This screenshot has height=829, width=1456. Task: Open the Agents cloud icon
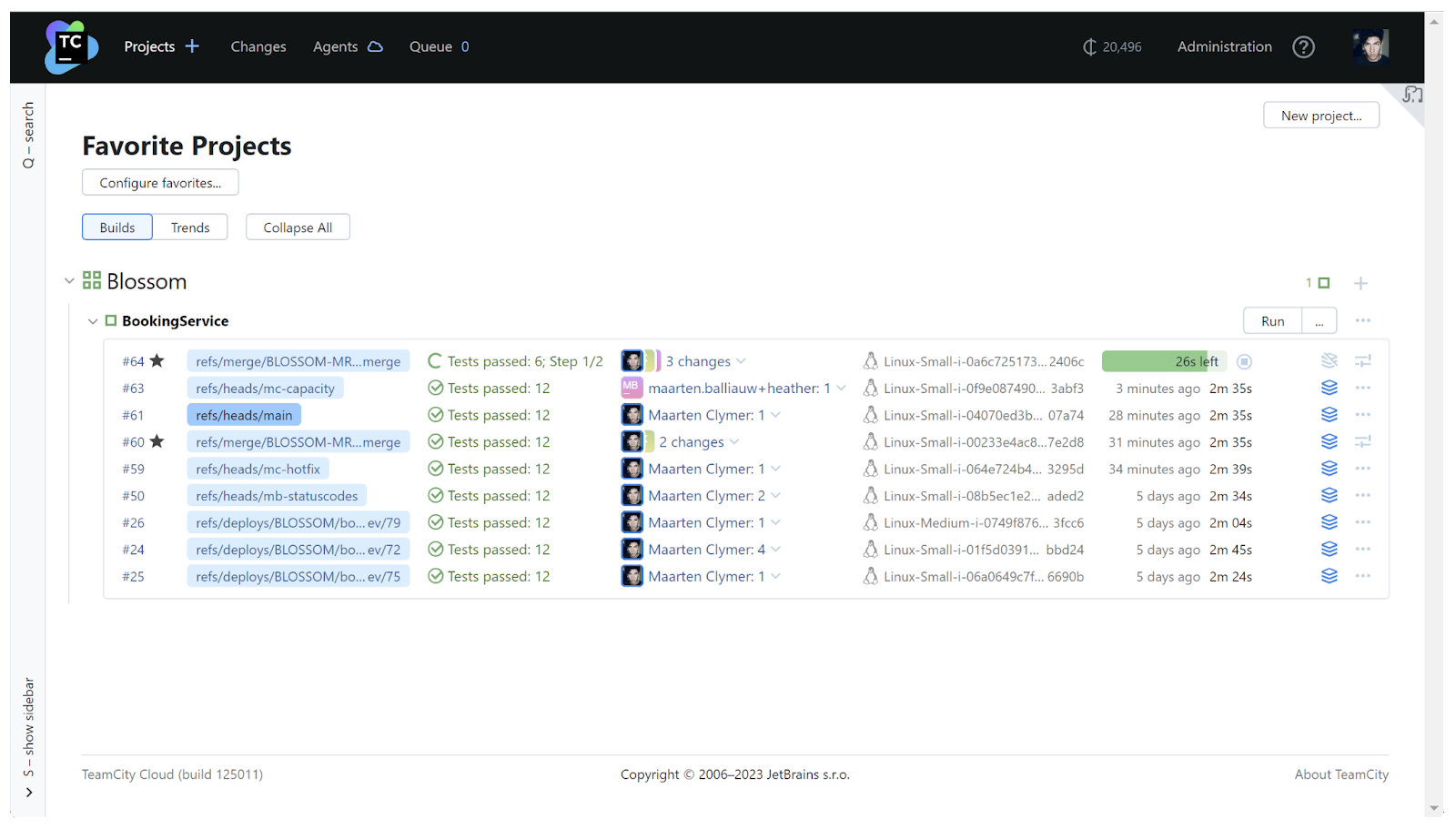coord(375,47)
